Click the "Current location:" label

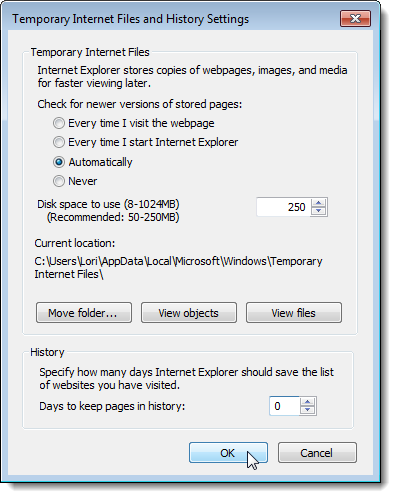(75, 243)
